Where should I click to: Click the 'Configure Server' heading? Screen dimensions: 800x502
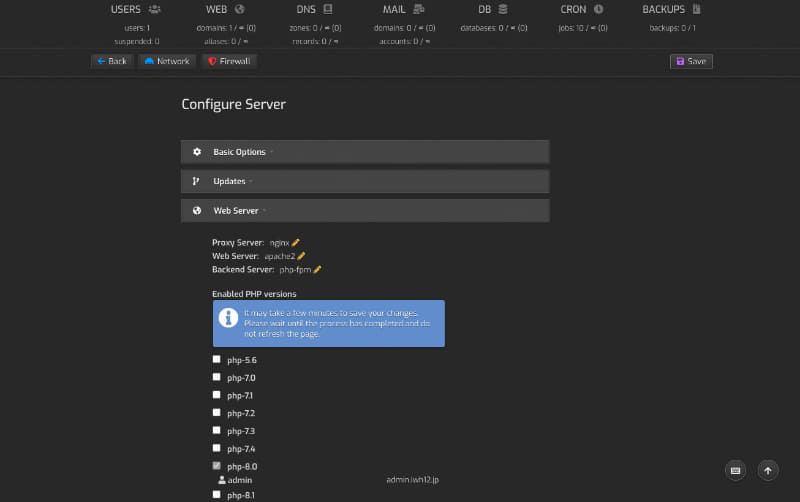point(233,104)
